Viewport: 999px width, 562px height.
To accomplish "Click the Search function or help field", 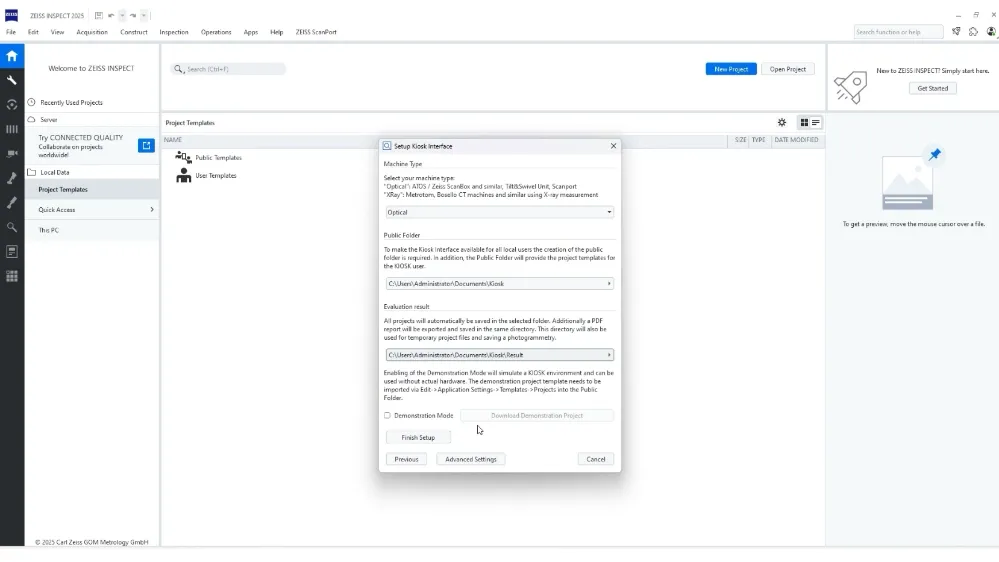I will [x=898, y=32].
